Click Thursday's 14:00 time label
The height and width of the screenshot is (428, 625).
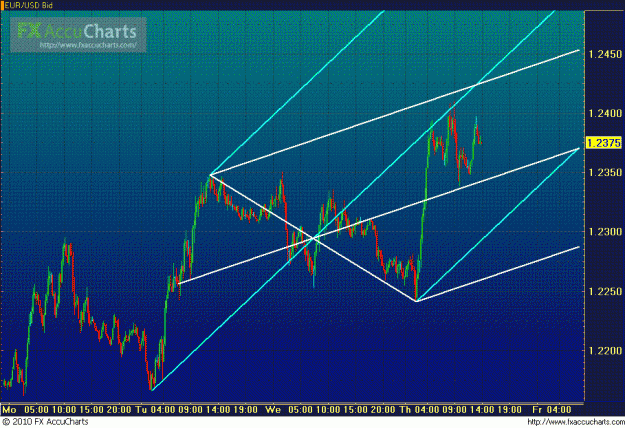482,410
